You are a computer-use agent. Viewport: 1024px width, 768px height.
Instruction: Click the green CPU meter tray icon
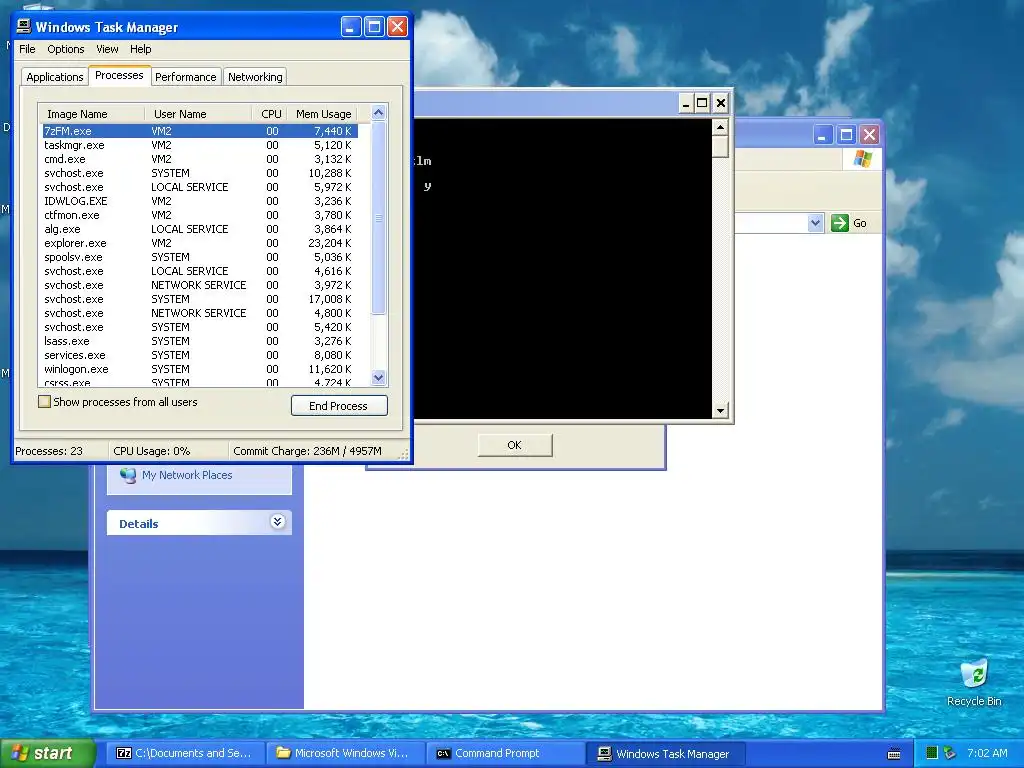932,753
